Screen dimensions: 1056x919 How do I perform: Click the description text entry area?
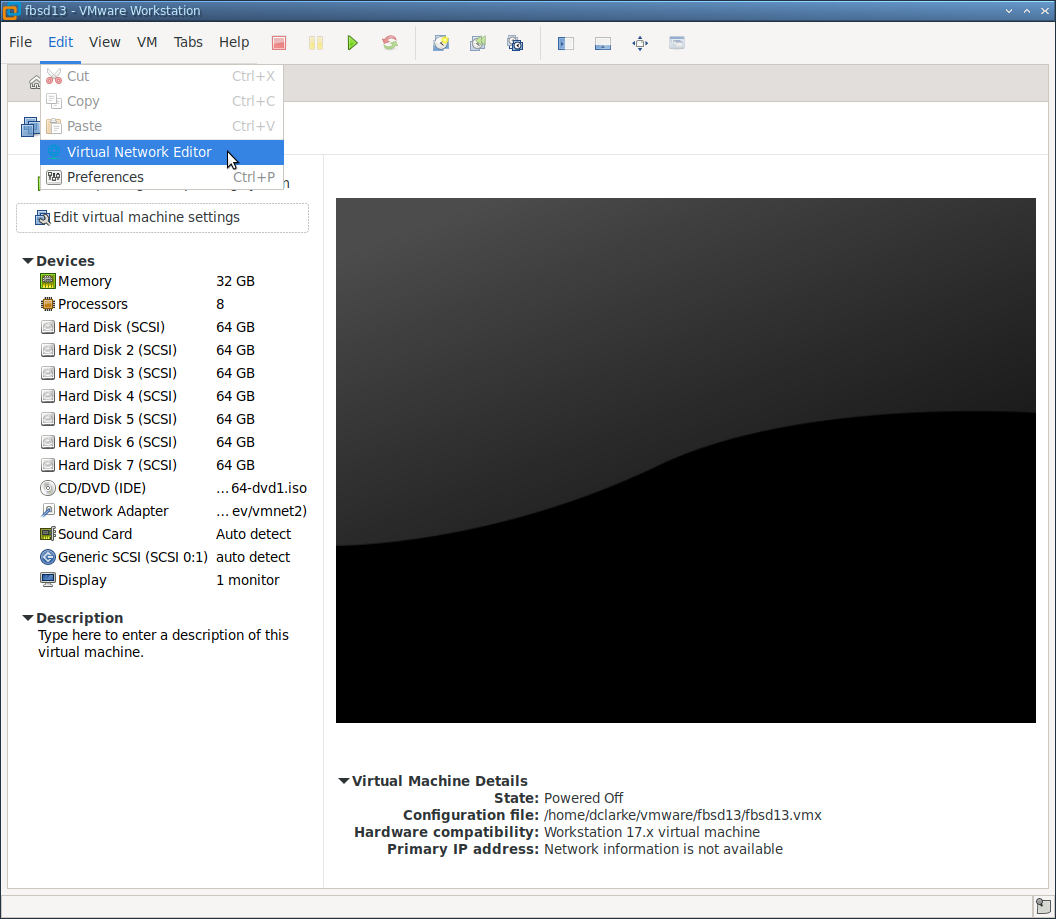(x=163, y=644)
